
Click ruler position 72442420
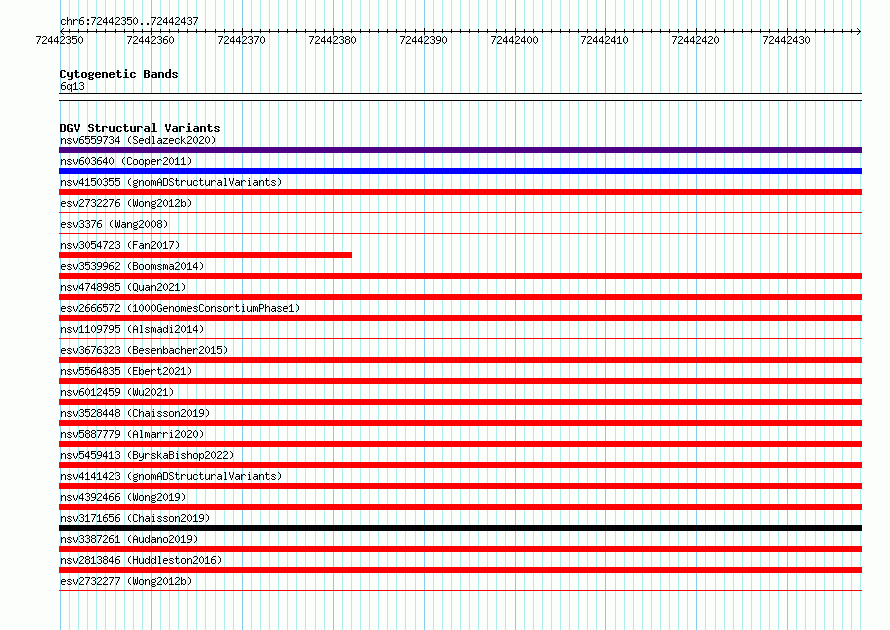[x=695, y=40]
